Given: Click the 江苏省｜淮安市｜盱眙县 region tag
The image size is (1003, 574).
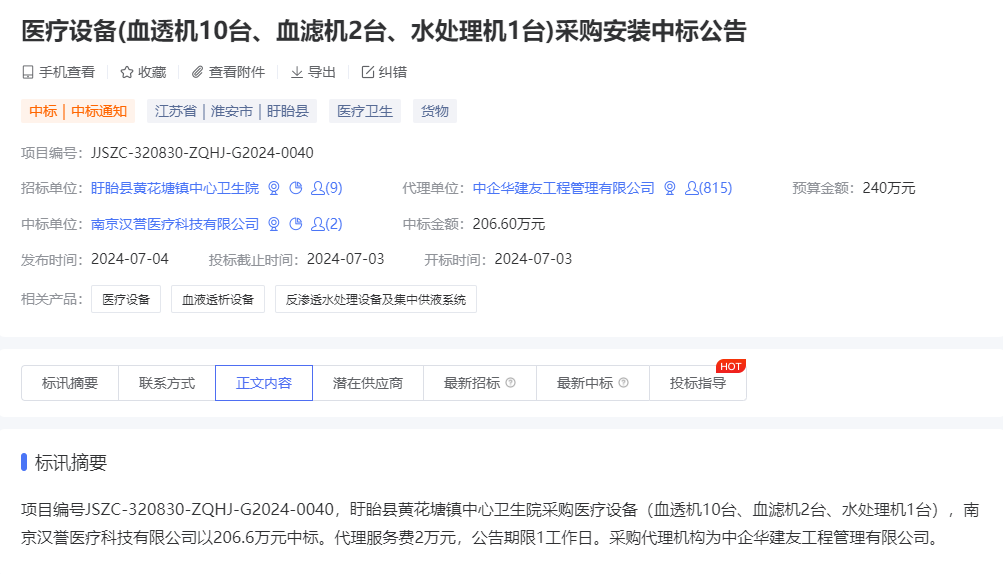Looking at the screenshot, I should click(232, 111).
